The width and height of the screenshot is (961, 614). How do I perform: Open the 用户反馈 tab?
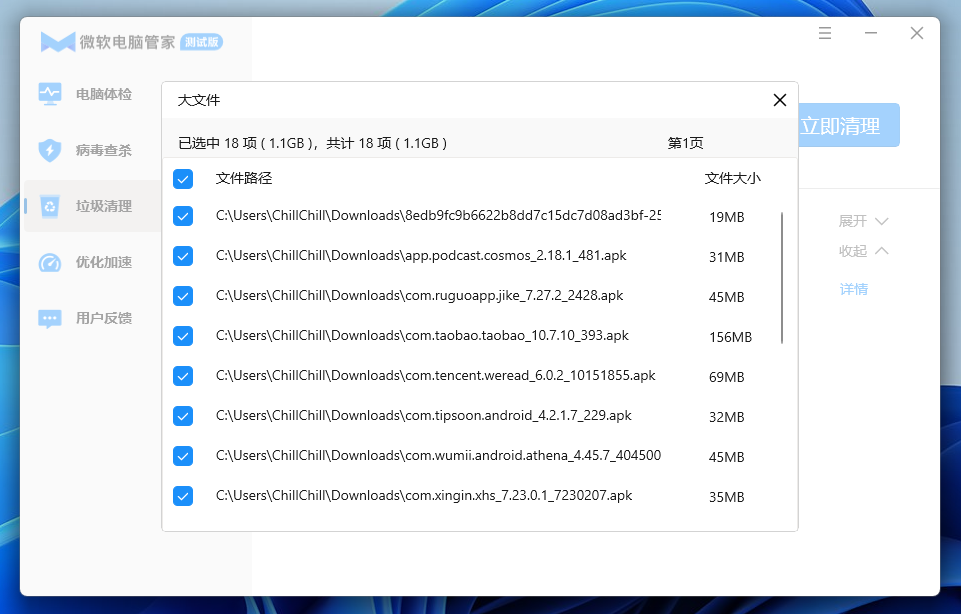(93, 319)
